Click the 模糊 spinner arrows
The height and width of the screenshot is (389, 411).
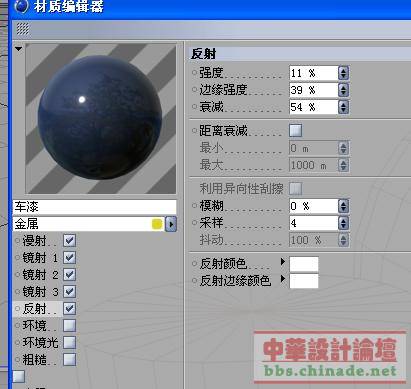(x=343, y=206)
